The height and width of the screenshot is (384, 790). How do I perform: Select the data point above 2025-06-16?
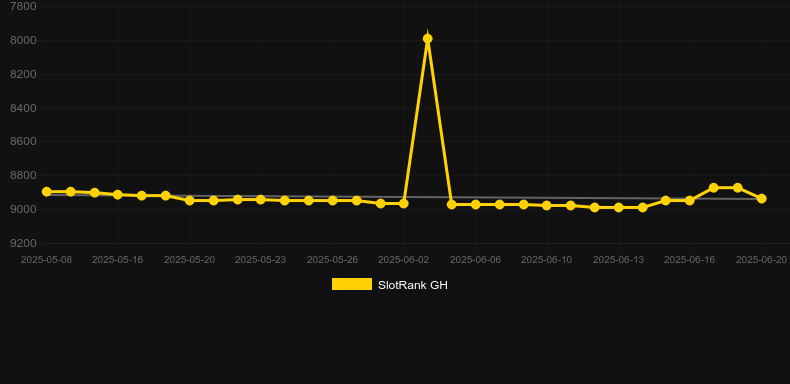(x=690, y=201)
